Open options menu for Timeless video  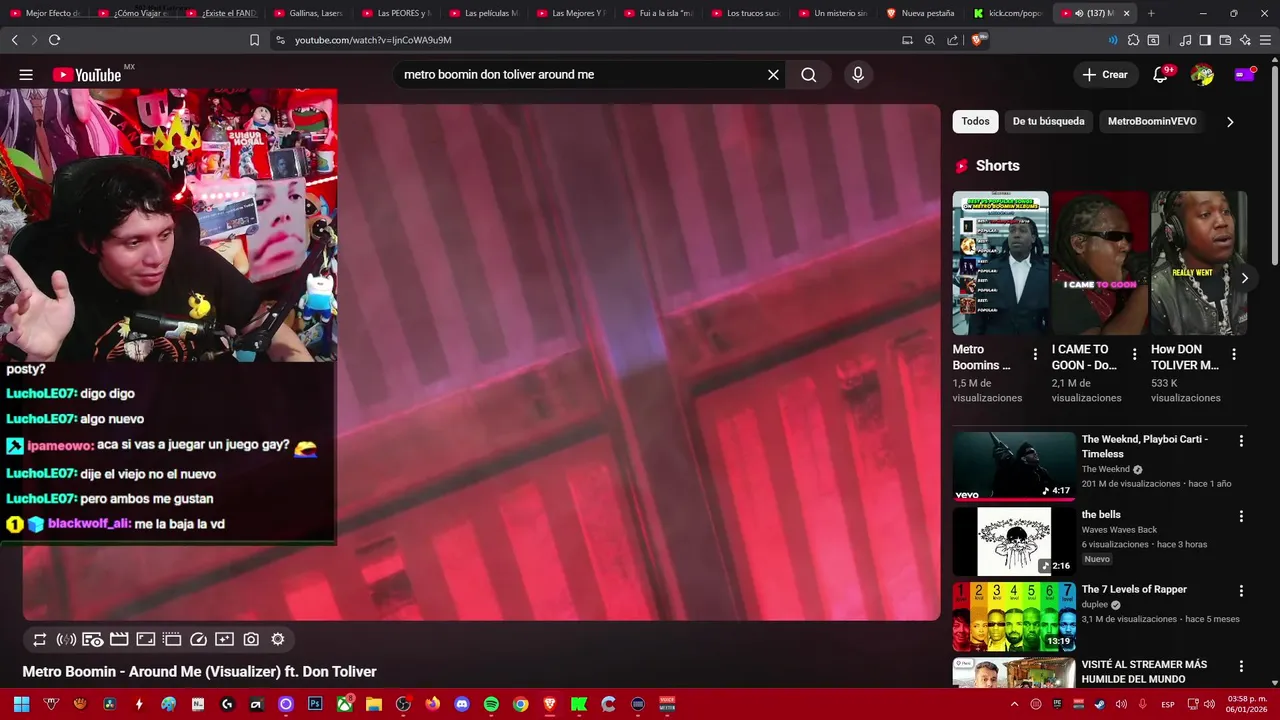pyautogui.click(x=1241, y=441)
